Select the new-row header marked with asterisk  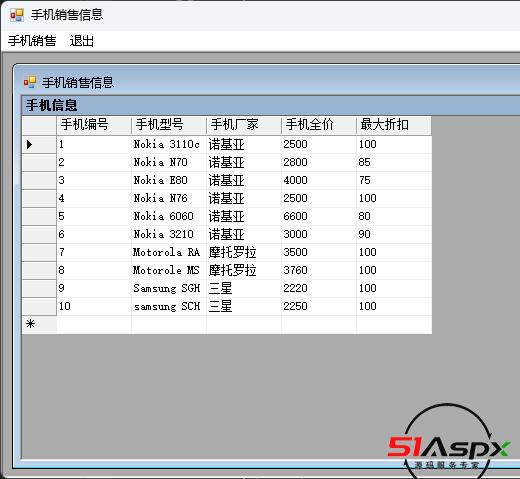tap(39, 324)
